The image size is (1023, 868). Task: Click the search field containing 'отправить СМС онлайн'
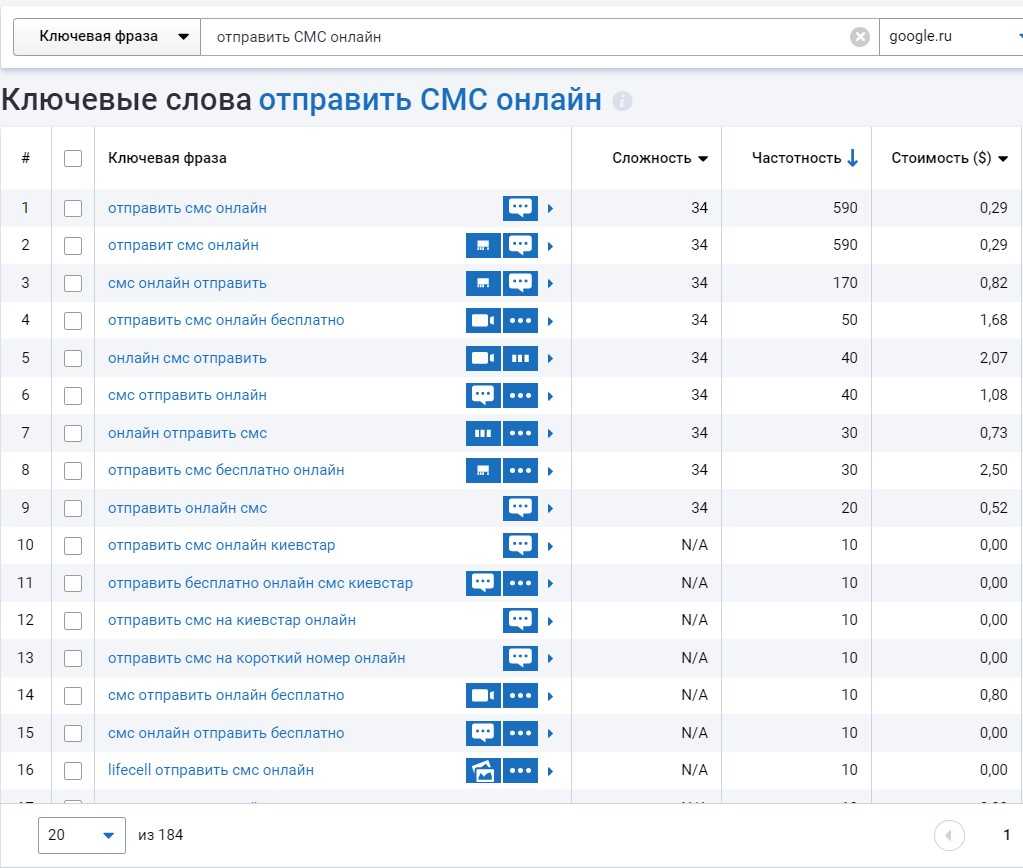520,37
